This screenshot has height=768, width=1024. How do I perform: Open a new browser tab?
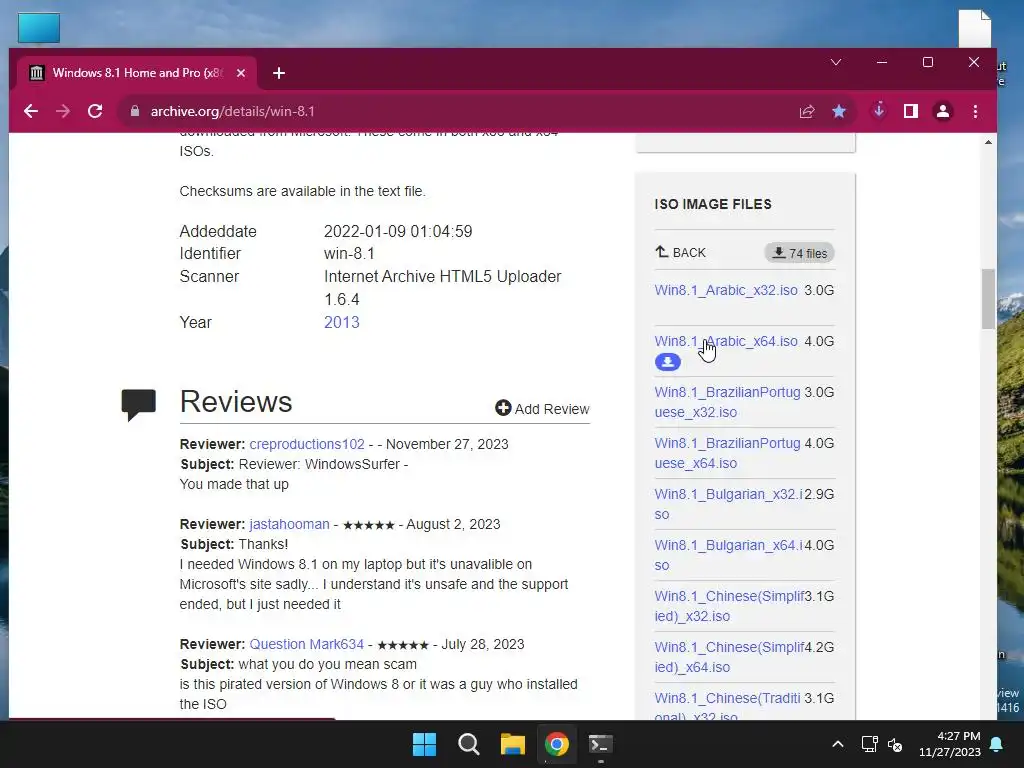(279, 73)
